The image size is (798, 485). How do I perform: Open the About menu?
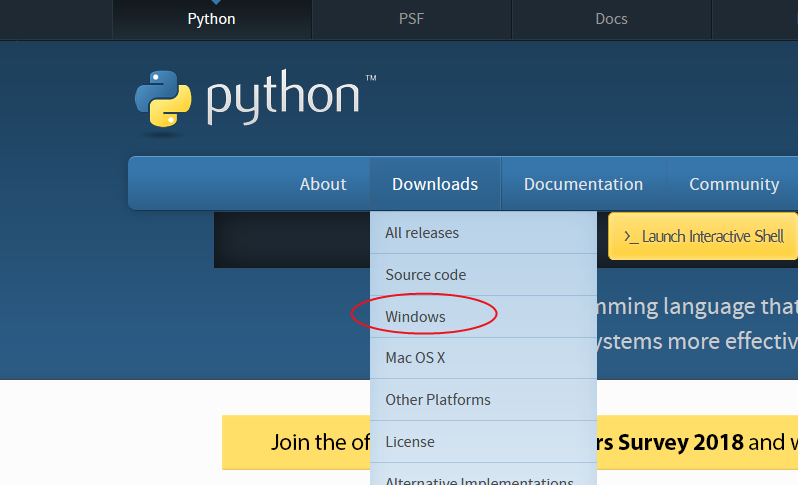pyautogui.click(x=323, y=184)
